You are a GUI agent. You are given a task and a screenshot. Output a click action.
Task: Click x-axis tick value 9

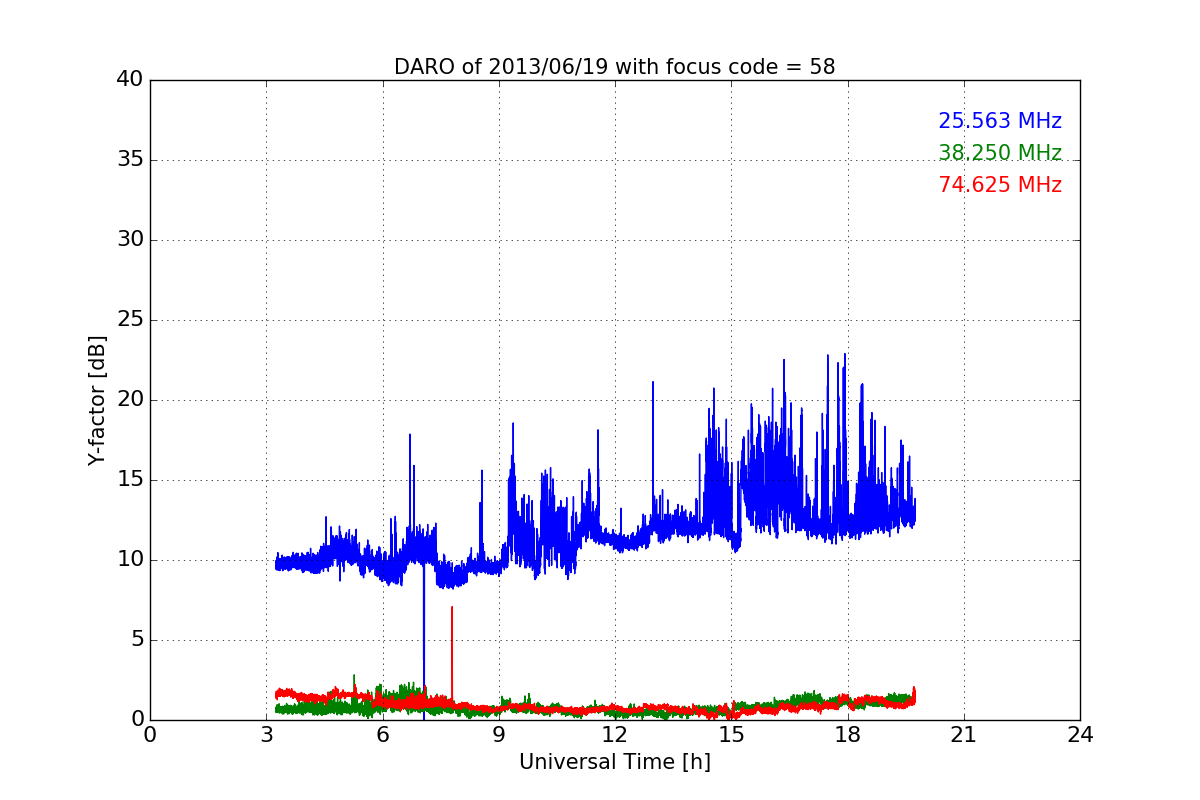click(499, 735)
